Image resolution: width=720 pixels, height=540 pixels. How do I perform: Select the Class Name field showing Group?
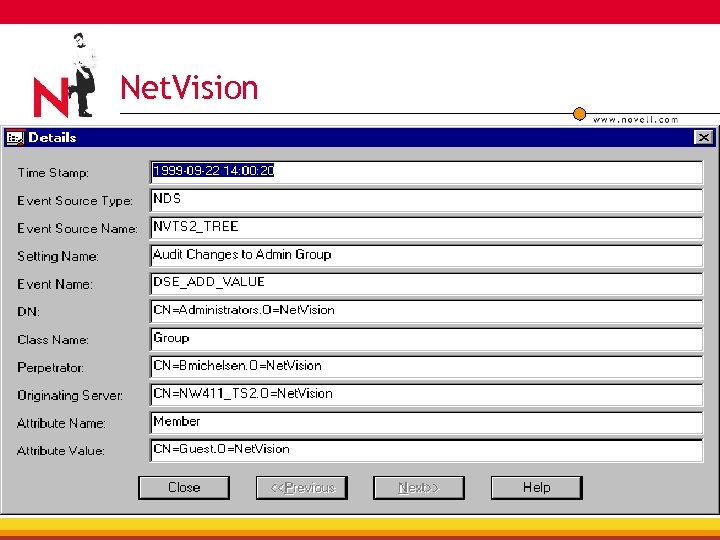(x=426, y=339)
